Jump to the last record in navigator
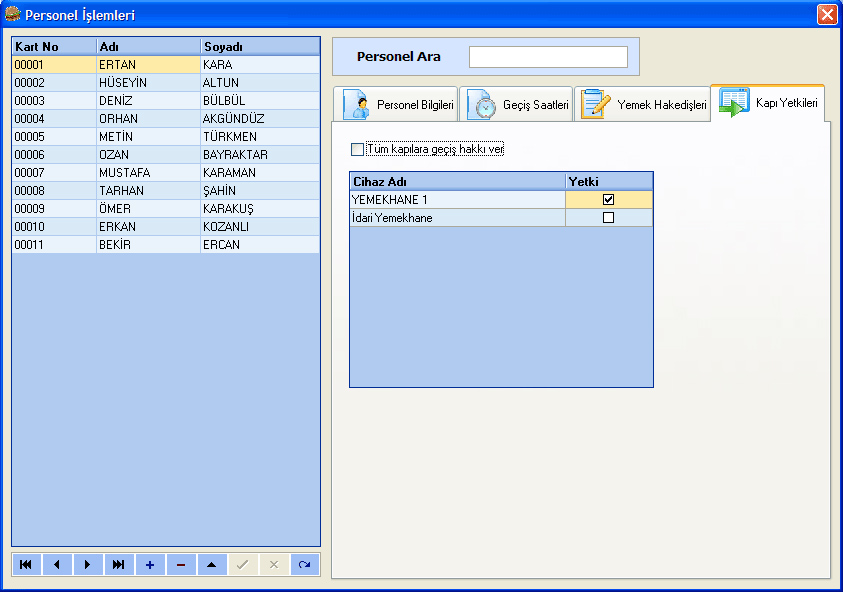 (119, 565)
